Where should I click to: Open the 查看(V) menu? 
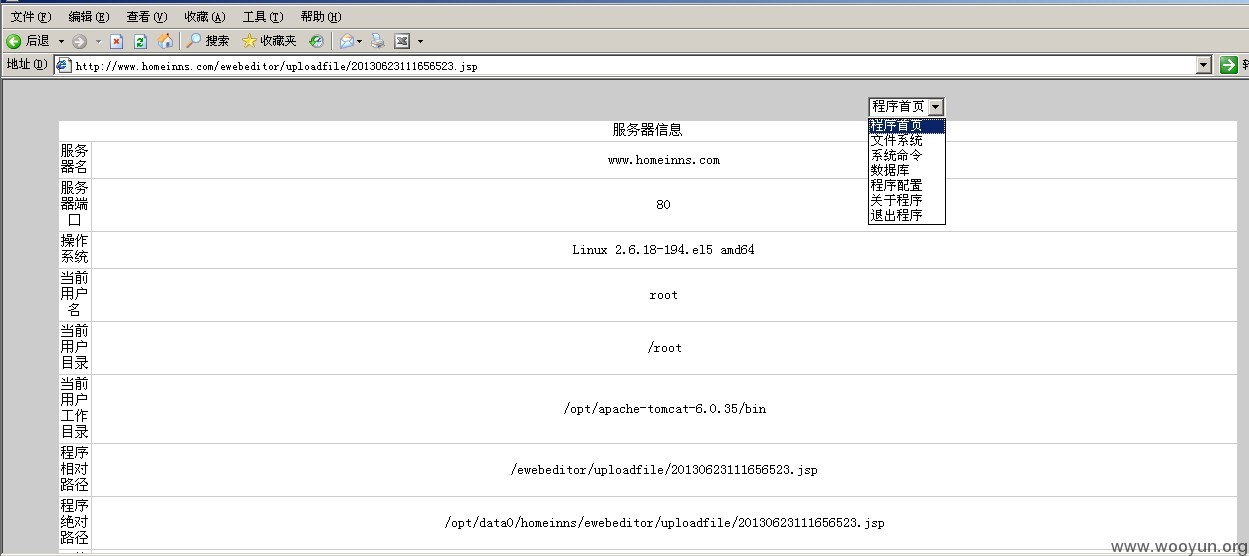(147, 17)
